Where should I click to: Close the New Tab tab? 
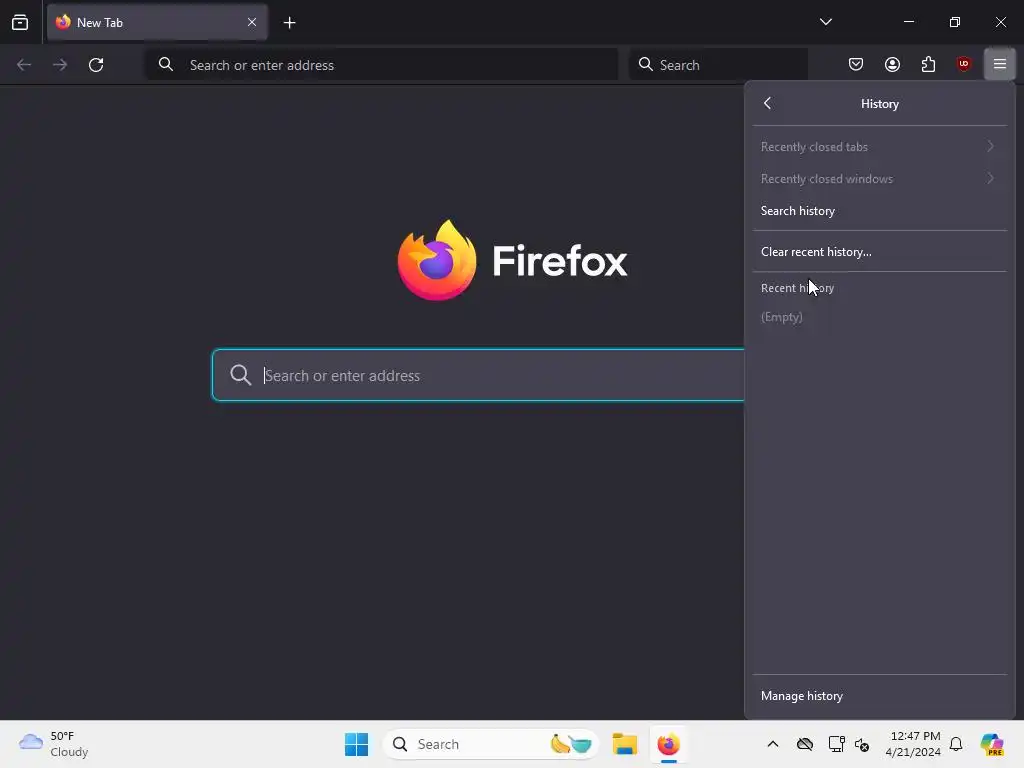(251, 22)
